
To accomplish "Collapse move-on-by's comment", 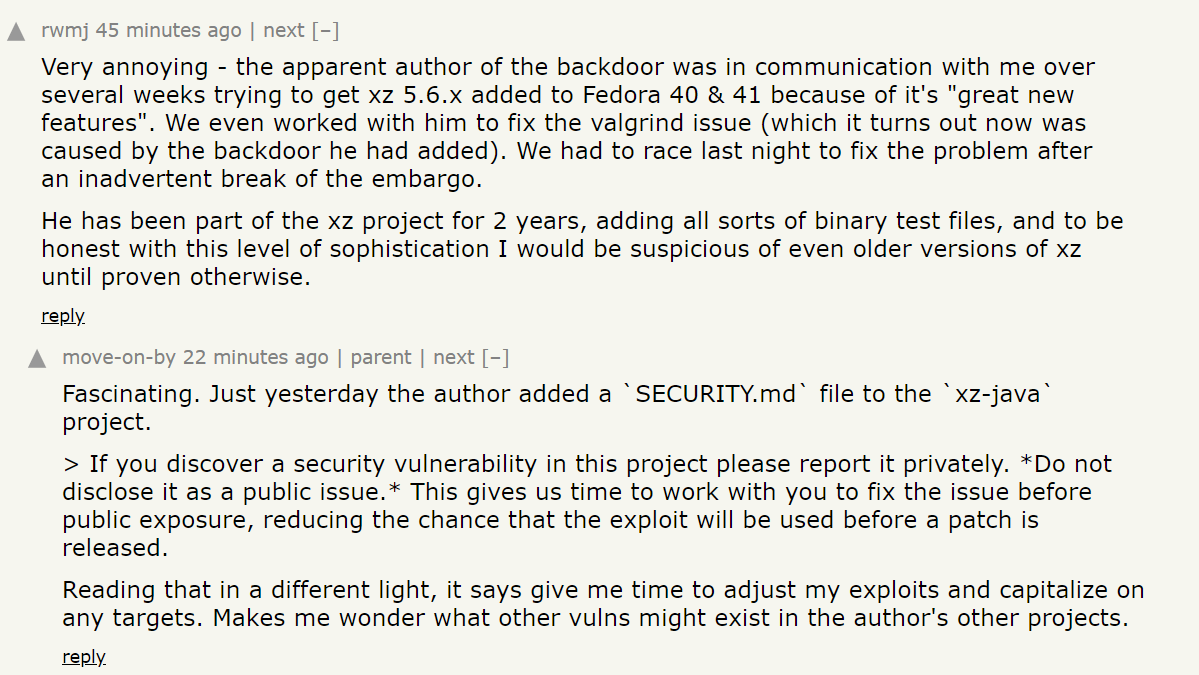I will 496,358.
